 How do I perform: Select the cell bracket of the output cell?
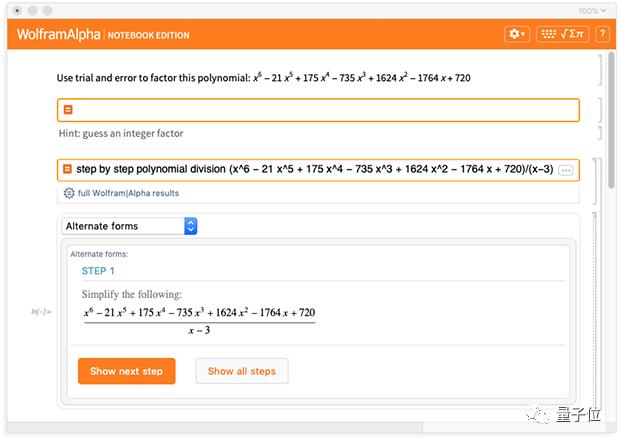594,312
